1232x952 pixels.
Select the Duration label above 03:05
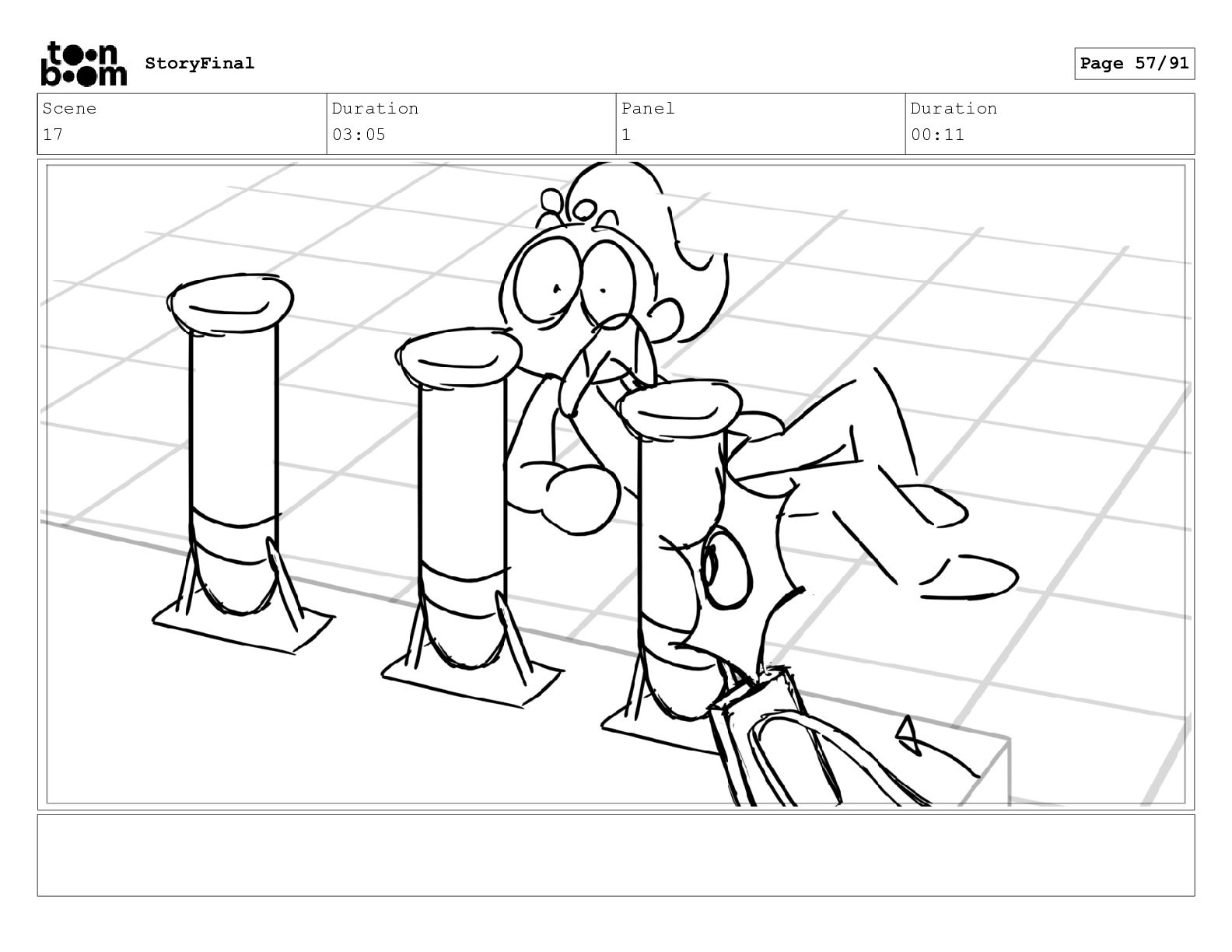pos(375,109)
